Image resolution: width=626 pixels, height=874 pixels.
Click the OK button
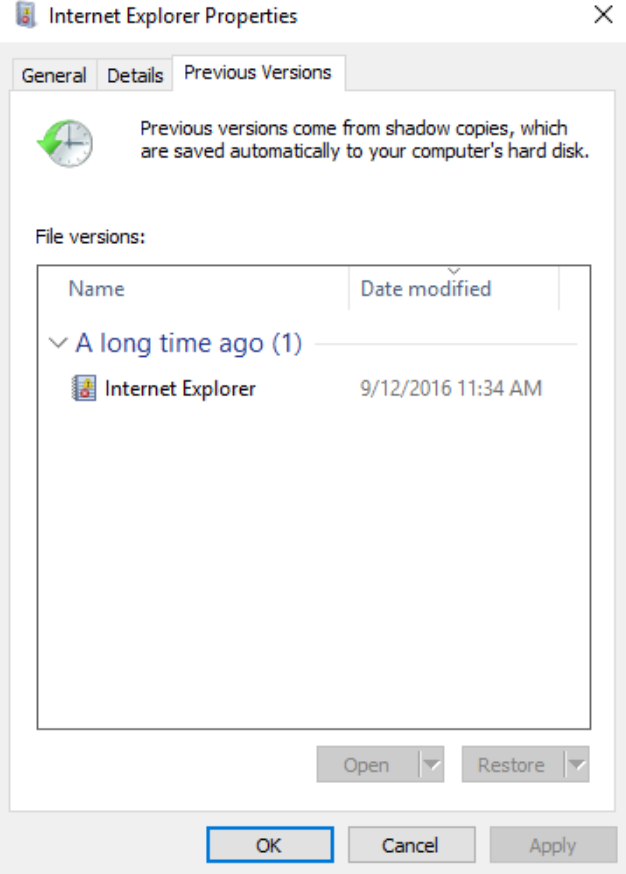[x=270, y=845]
